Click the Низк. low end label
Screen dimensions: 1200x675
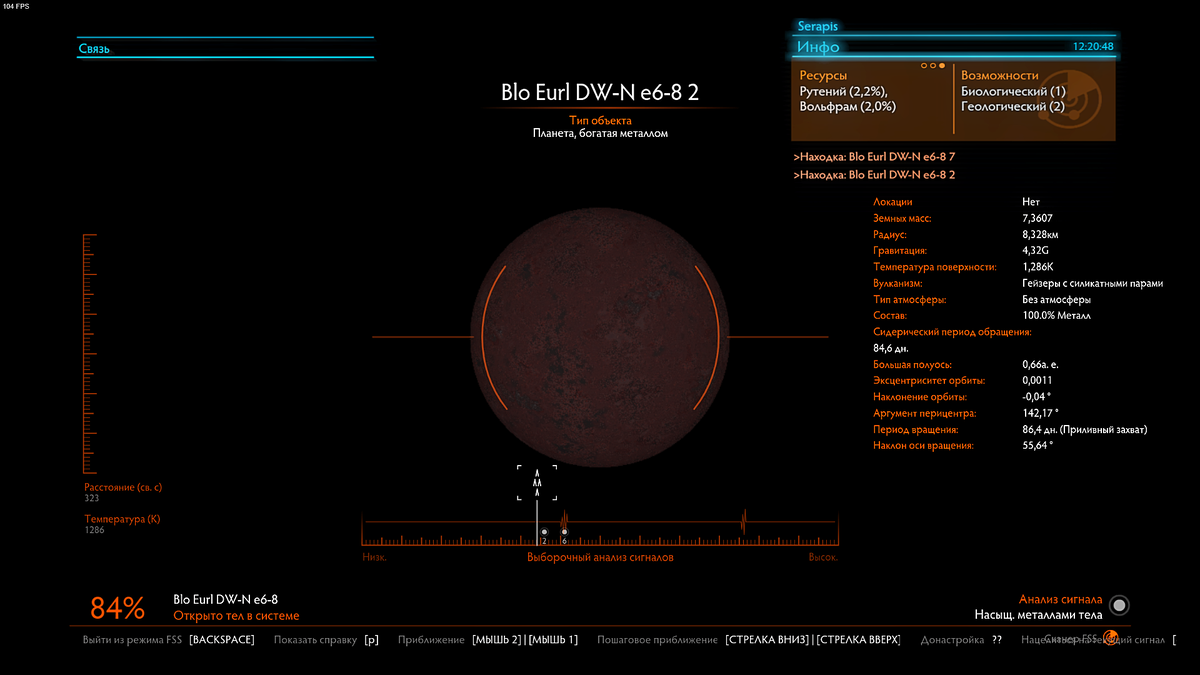(375, 557)
